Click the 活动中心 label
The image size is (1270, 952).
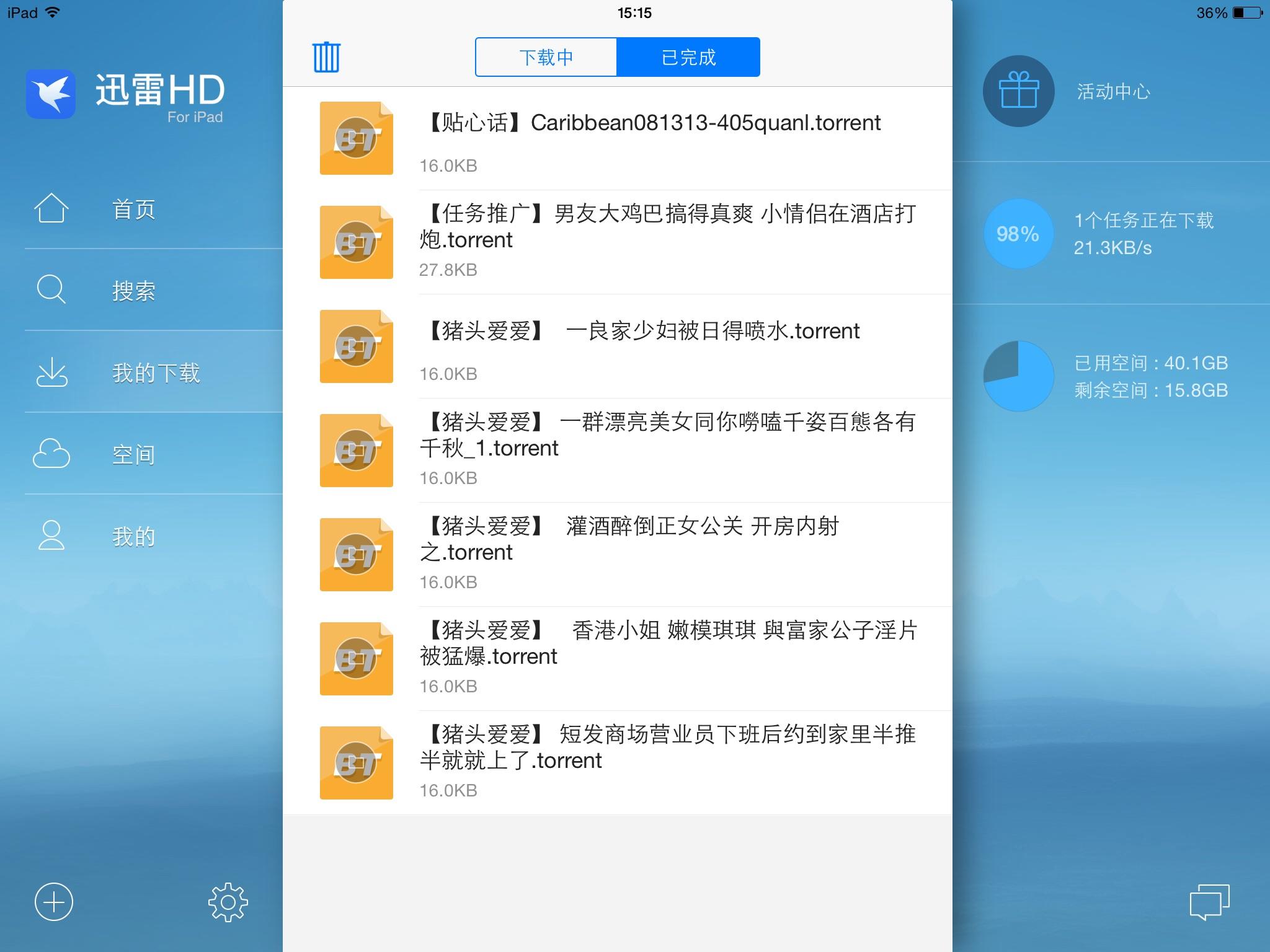[1113, 92]
